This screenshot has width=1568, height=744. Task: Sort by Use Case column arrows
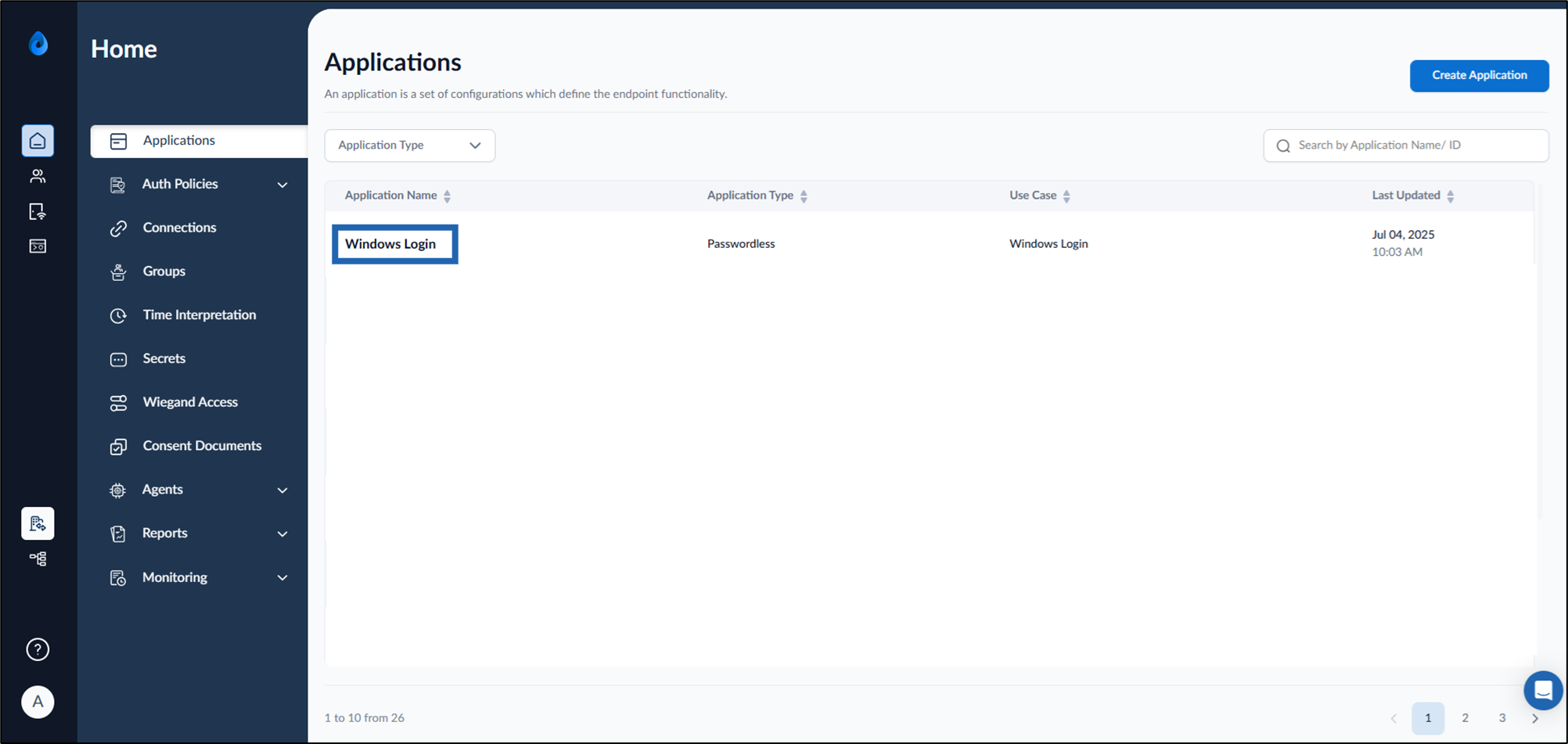(x=1066, y=196)
